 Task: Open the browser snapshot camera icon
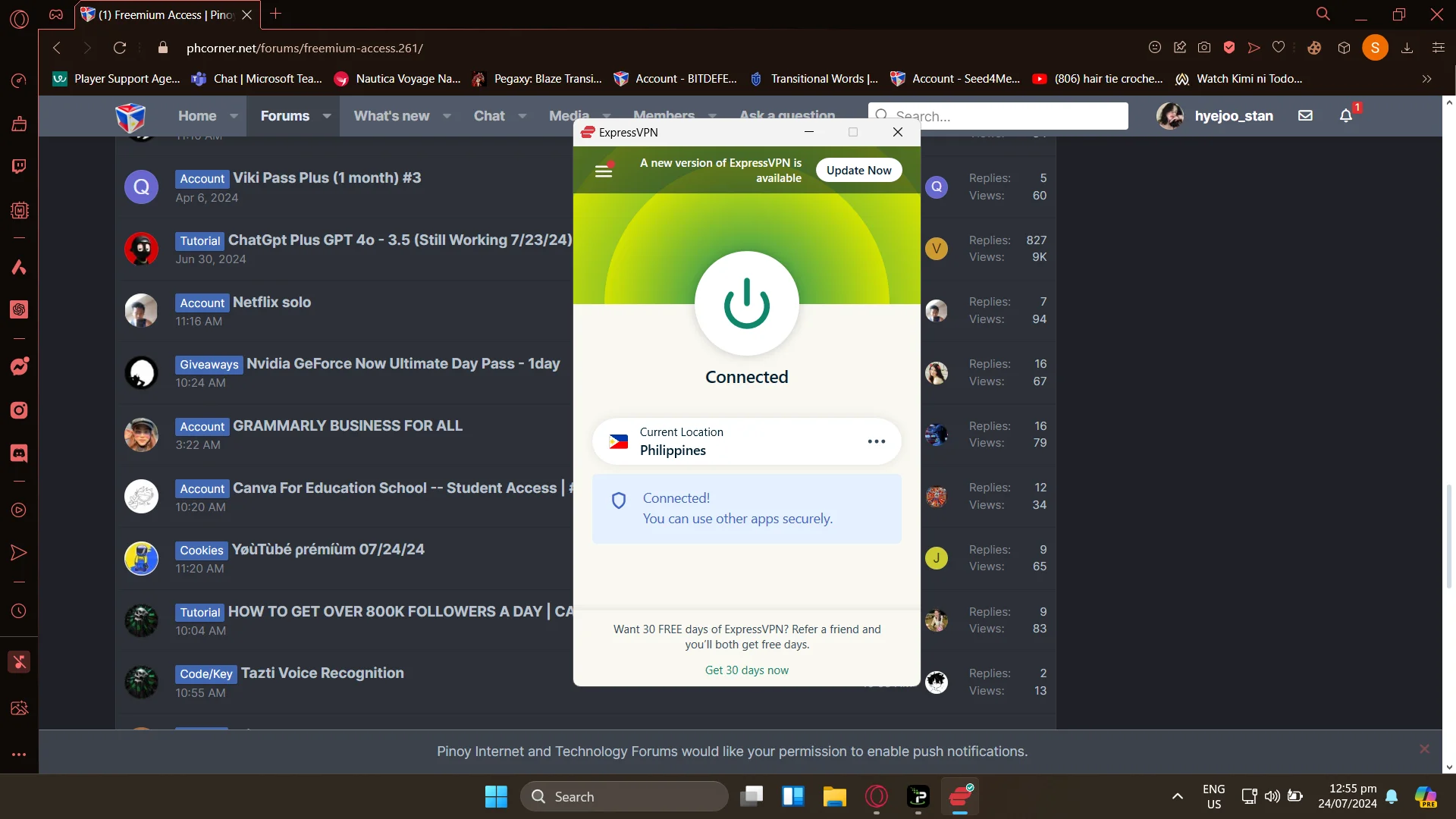click(x=1204, y=48)
